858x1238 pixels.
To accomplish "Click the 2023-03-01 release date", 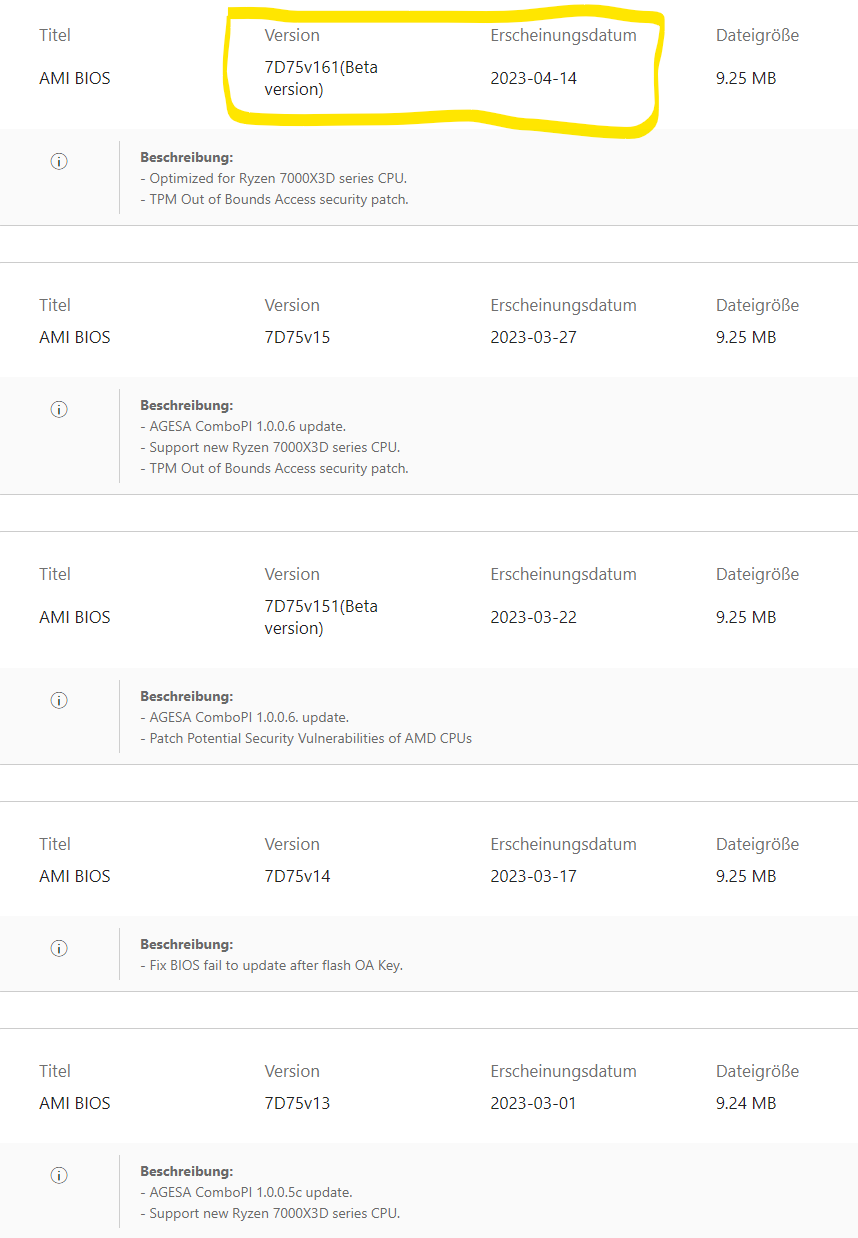I will coord(533,1103).
